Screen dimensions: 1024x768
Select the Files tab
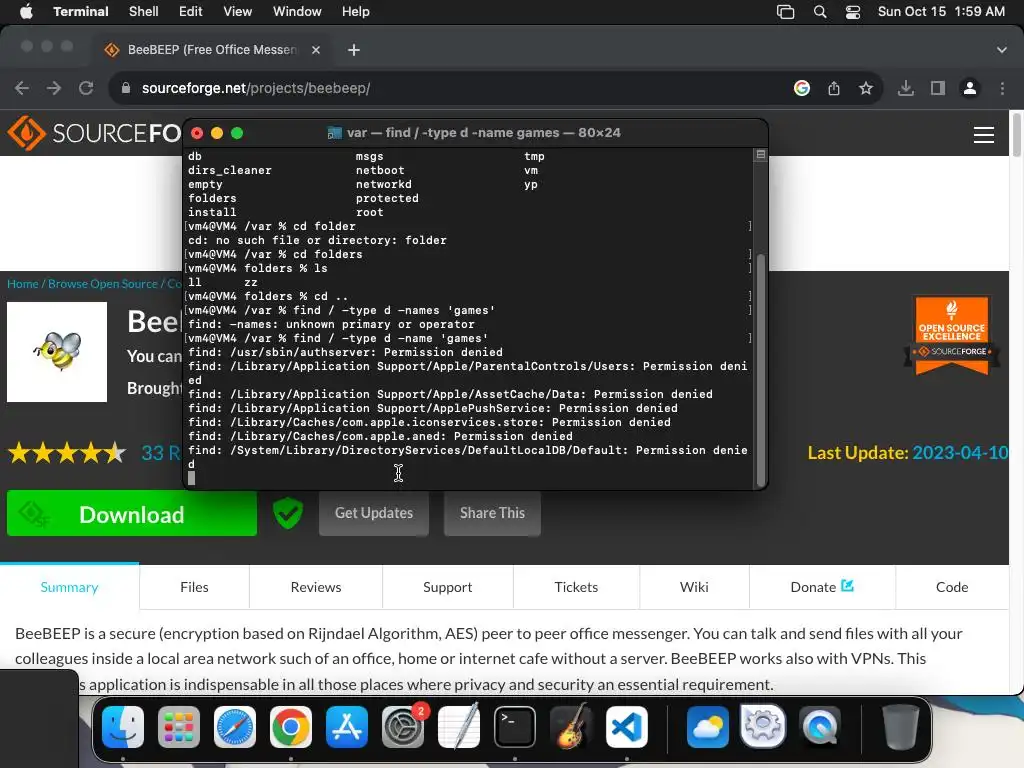(194, 587)
